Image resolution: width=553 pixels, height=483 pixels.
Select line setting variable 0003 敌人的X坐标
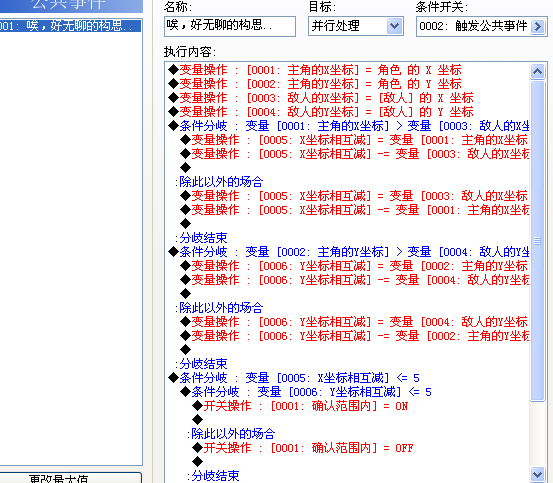(x=321, y=98)
